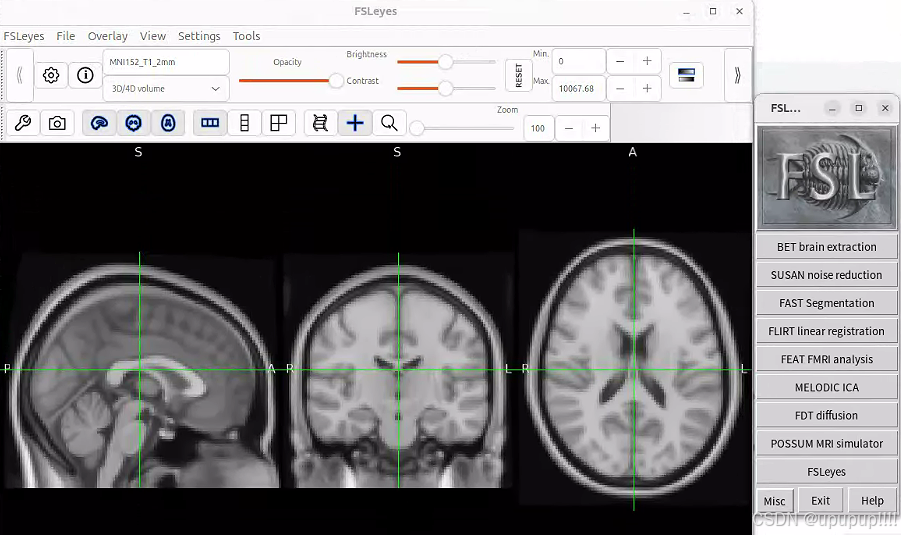Click the Min value field
The image size is (901, 535).
click(x=579, y=61)
